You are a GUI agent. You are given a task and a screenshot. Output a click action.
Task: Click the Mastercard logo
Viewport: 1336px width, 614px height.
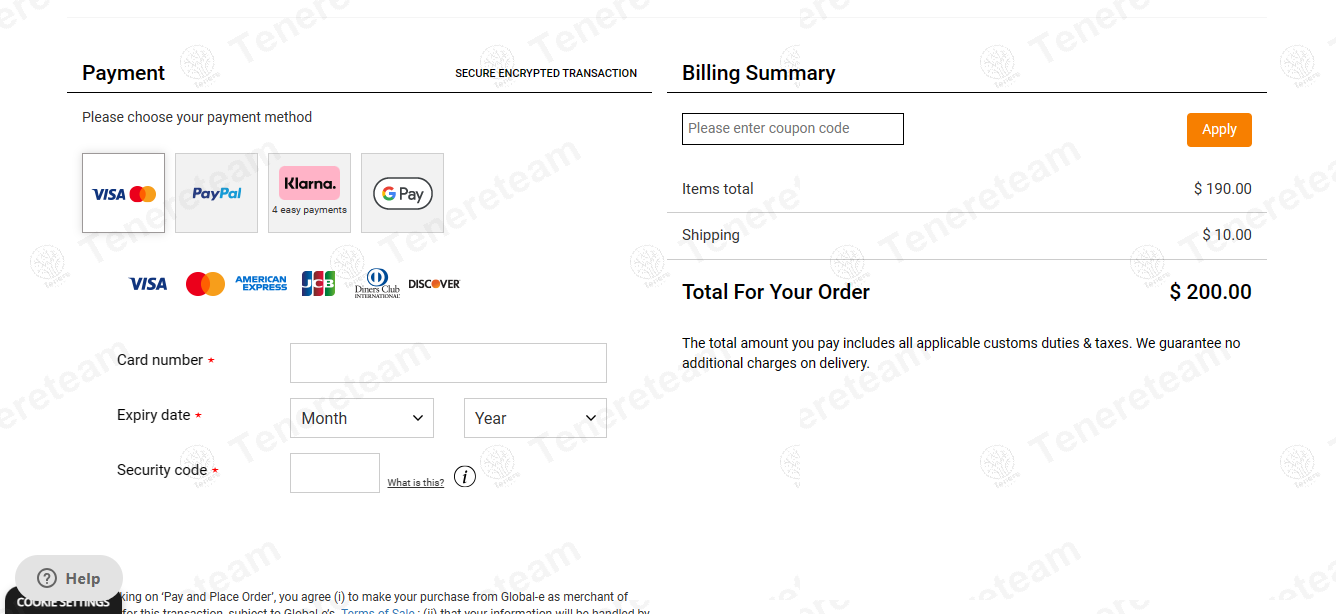(x=205, y=284)
